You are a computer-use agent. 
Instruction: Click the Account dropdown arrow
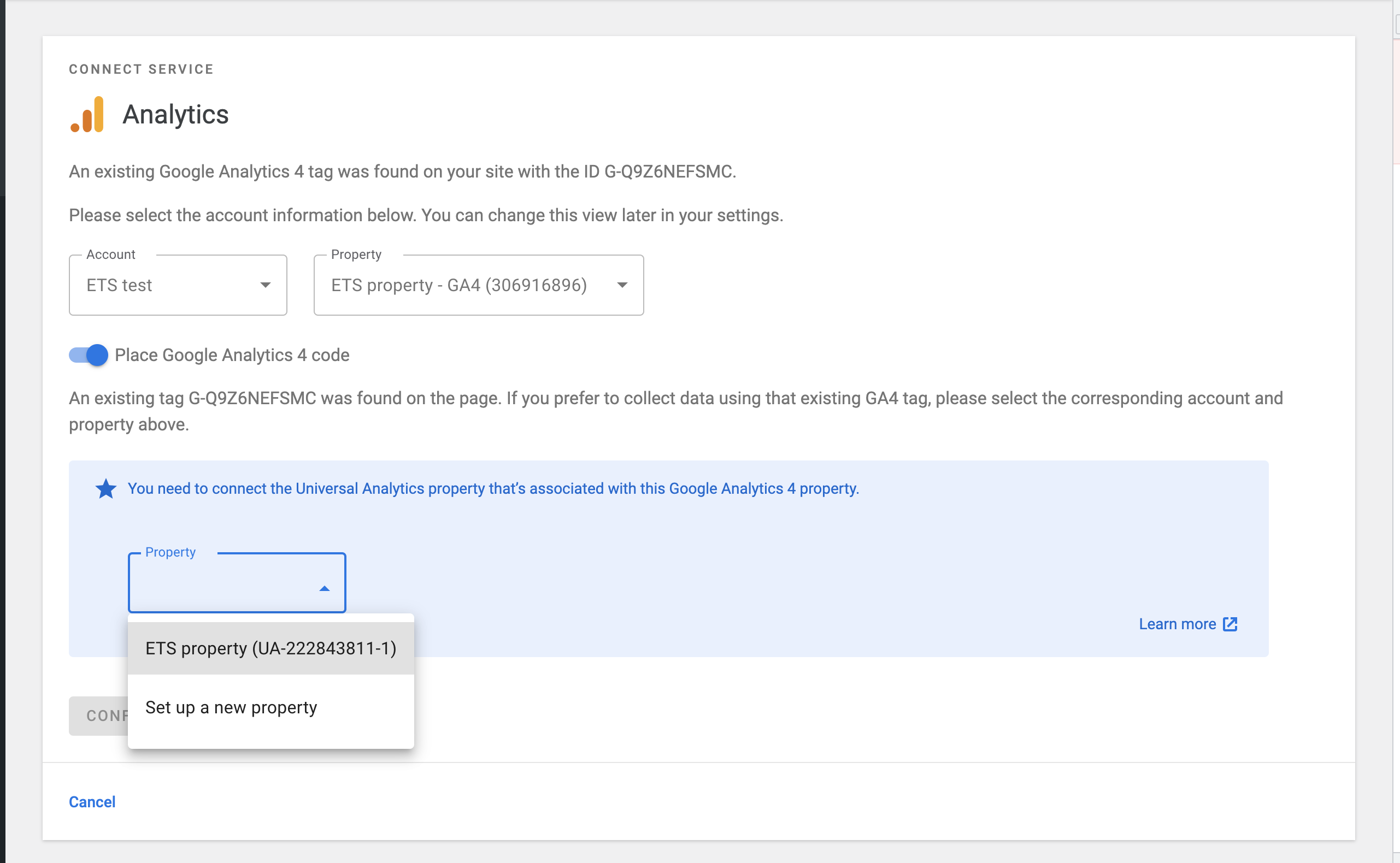(x=266, y=285)
